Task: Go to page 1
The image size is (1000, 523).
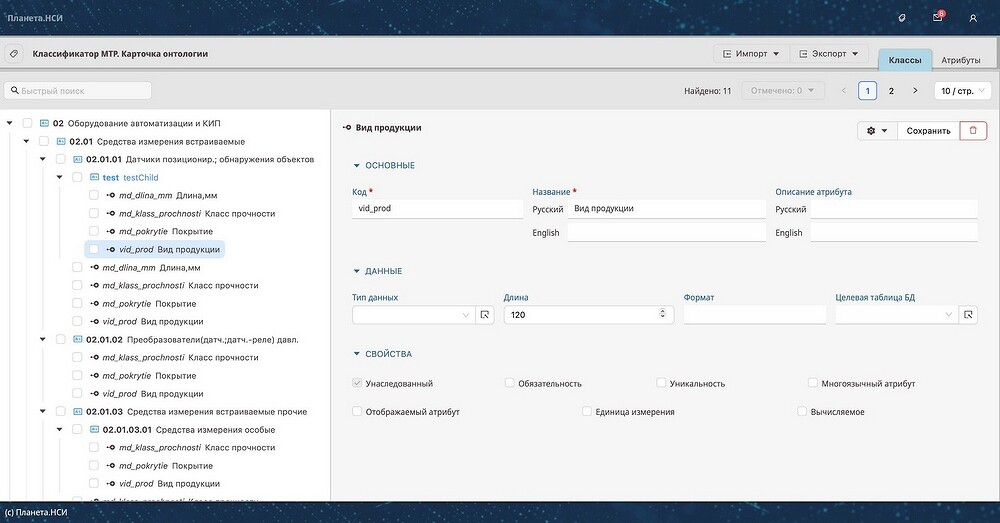Action: (x=867, y=91)
